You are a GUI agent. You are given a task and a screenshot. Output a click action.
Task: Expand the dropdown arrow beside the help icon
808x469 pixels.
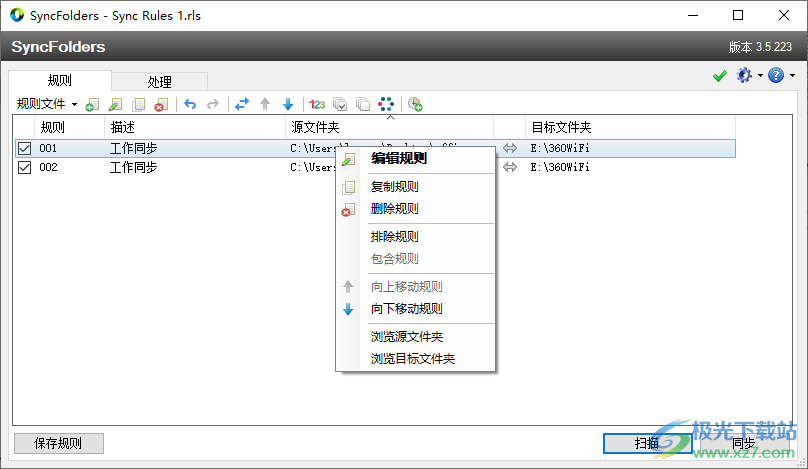[792, 76]
